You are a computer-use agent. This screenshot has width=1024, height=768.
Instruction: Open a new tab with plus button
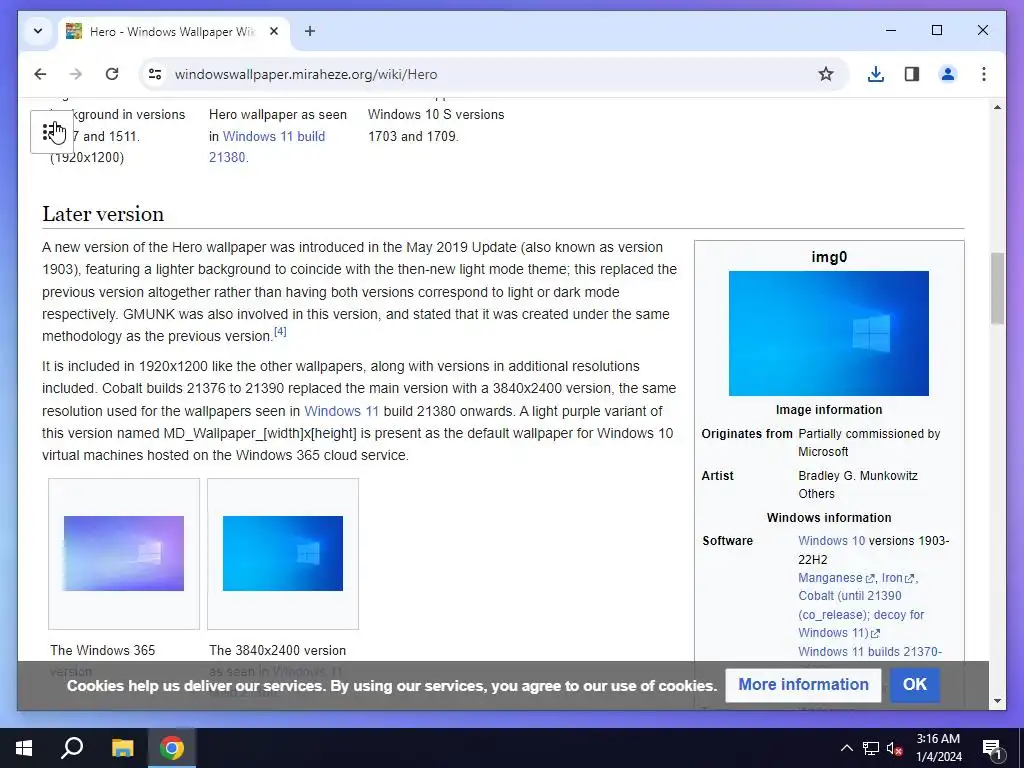point(310,31)
